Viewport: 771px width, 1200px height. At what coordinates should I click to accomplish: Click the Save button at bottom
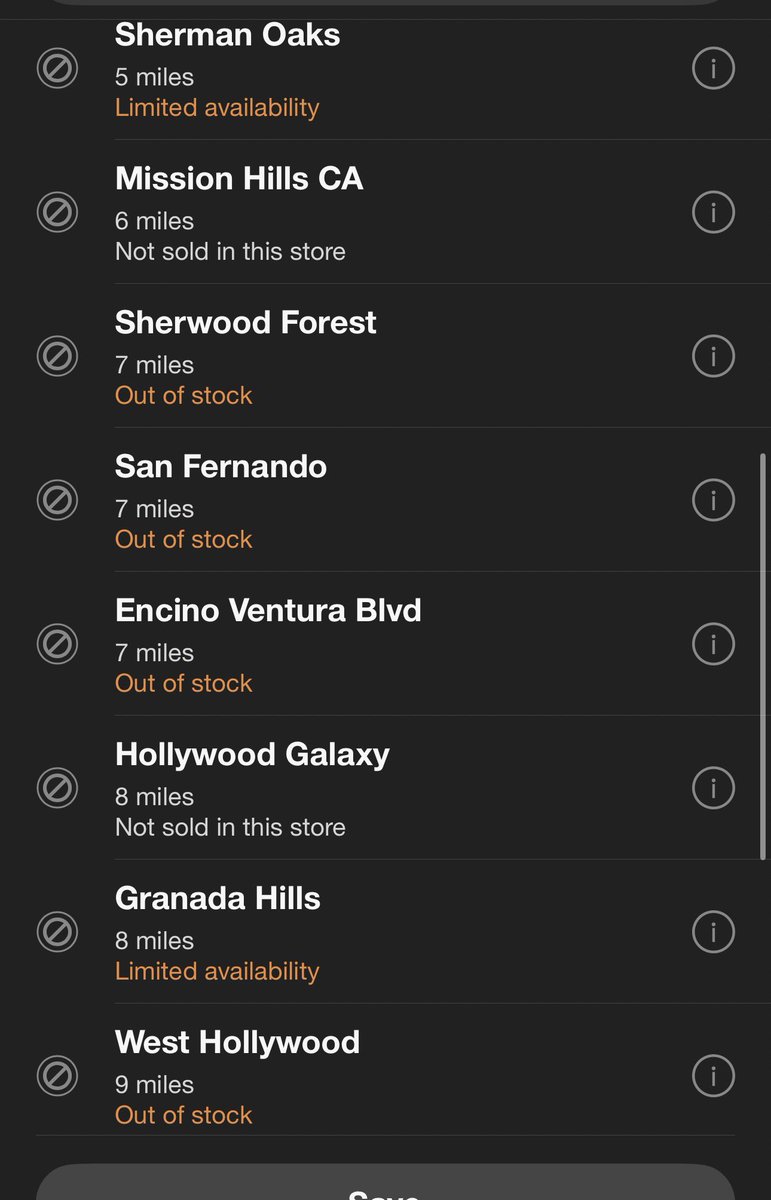tap(385, 1183)
